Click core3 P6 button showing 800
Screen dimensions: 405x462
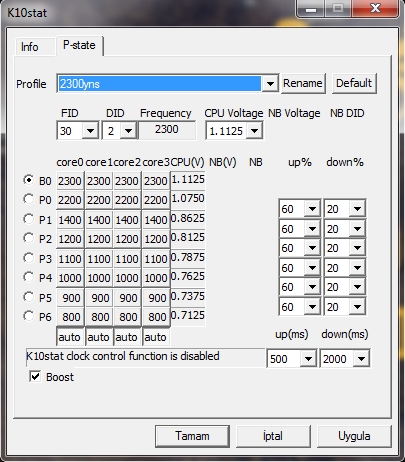click(x=156, y=317)
